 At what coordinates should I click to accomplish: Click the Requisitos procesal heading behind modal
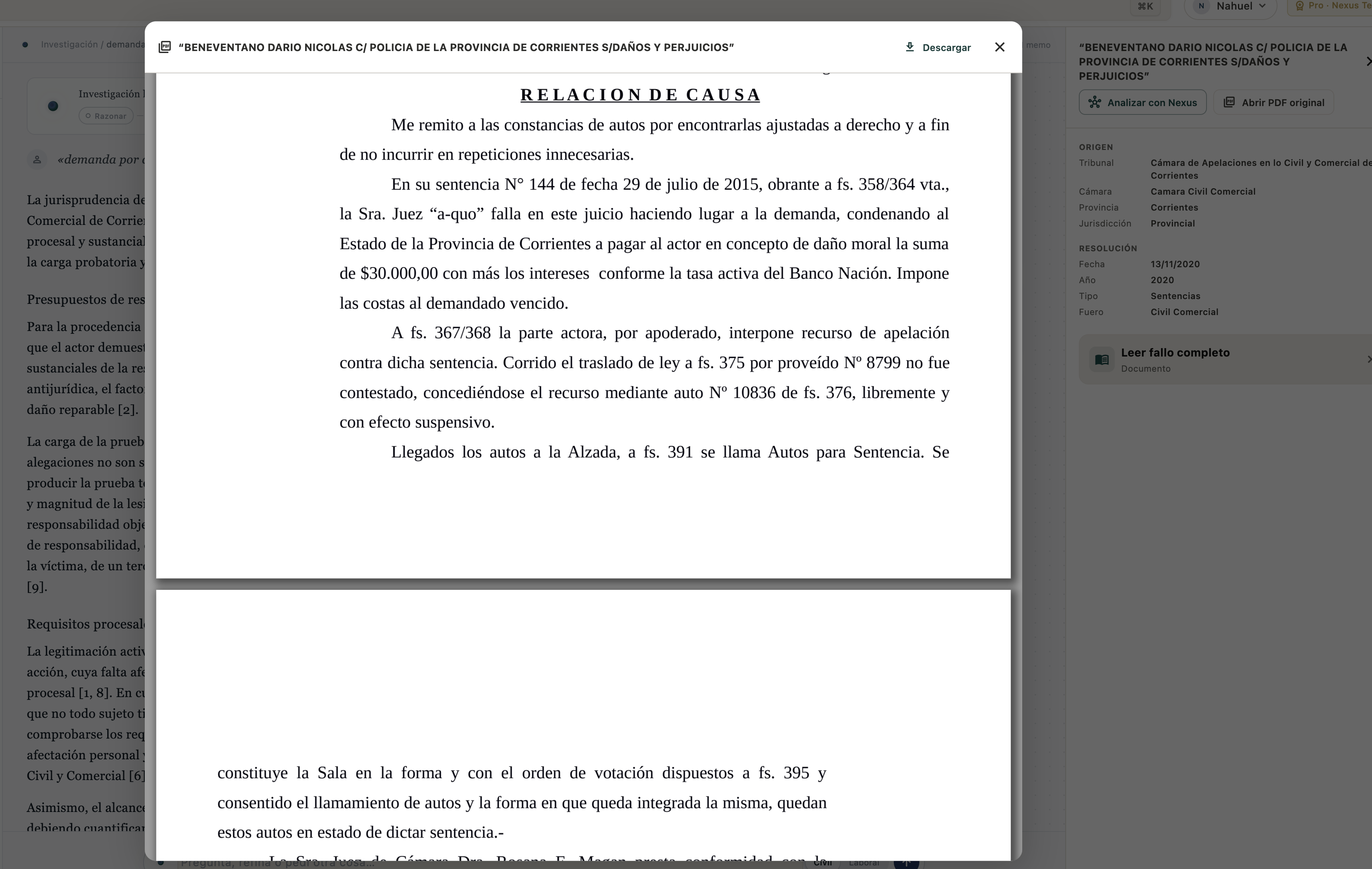86,624
